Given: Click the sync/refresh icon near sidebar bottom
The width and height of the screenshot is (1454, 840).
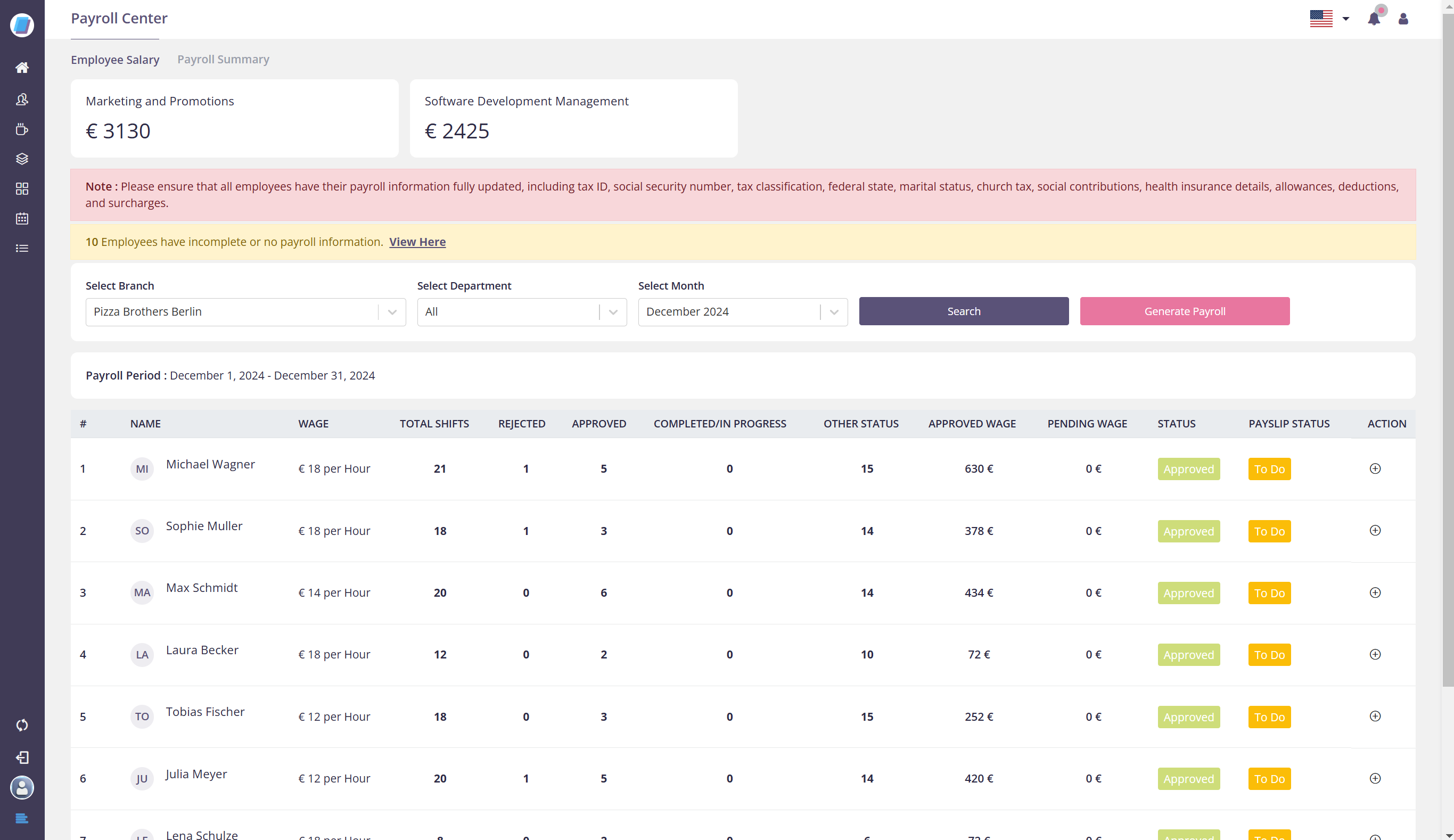Looking at the screenshot, I should (22, 725).
